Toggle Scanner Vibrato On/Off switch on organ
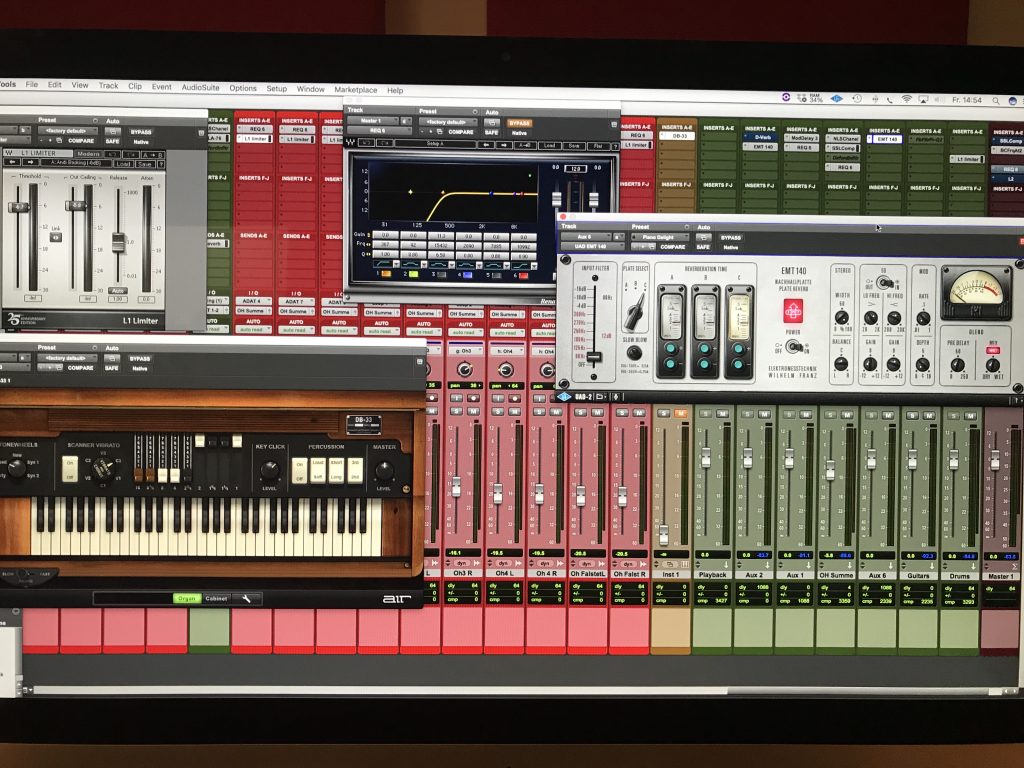Viewport: 1024px width, 768px height. 70,467
